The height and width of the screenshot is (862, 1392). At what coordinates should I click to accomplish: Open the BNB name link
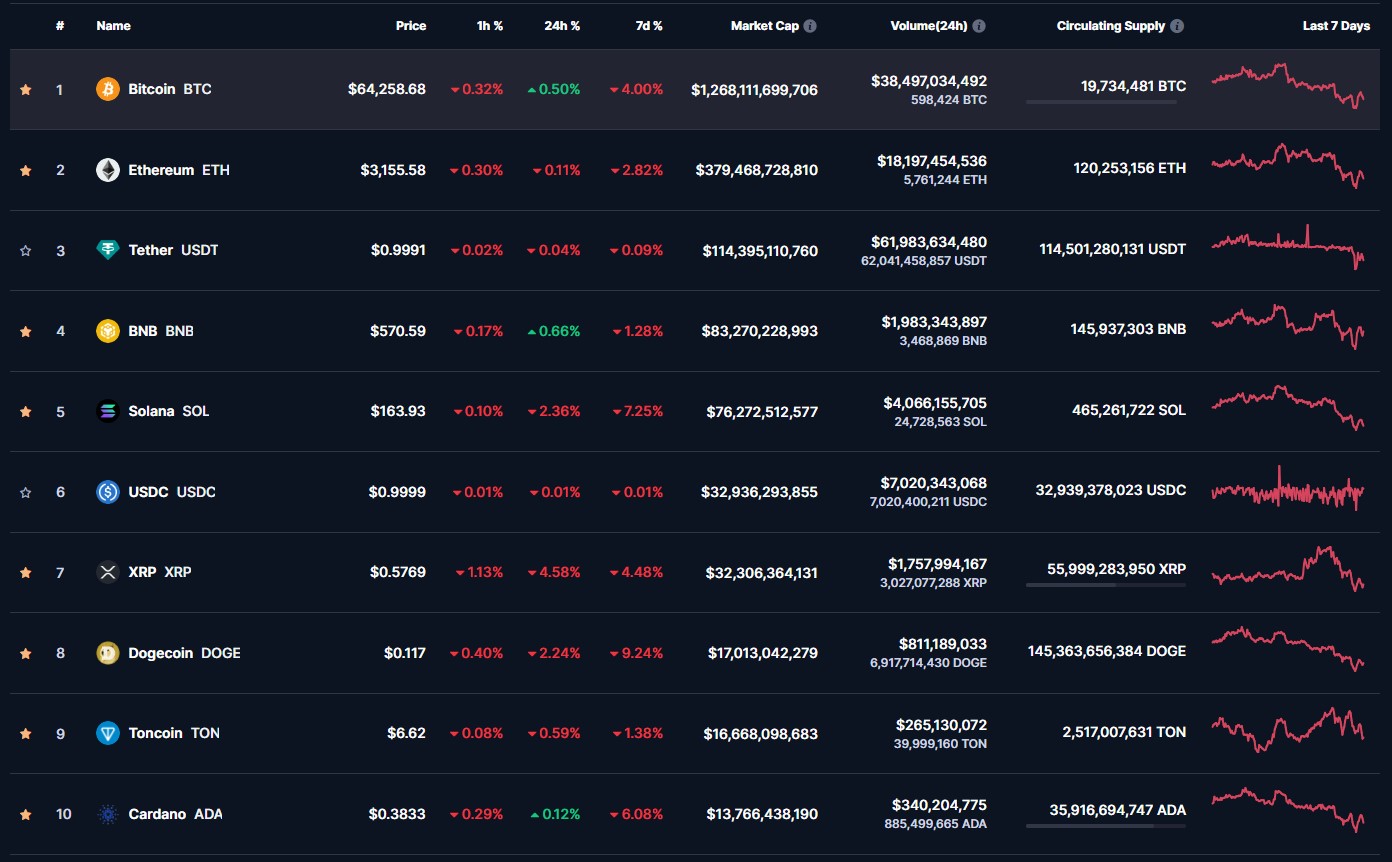pyautogui.click(x=161, y=331)
